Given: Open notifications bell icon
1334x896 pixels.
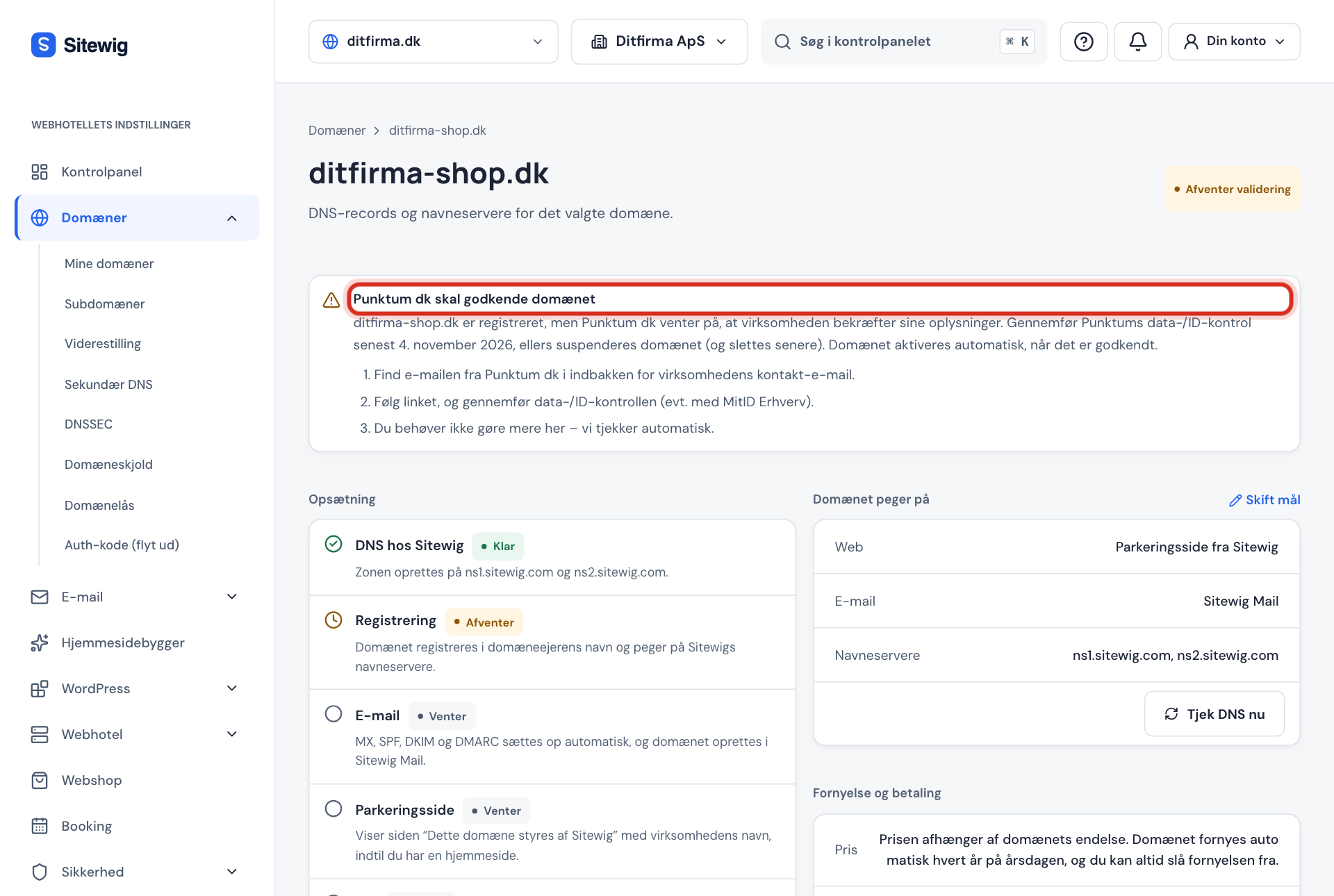Looking at the screenshot, I should coord(1137,42).
